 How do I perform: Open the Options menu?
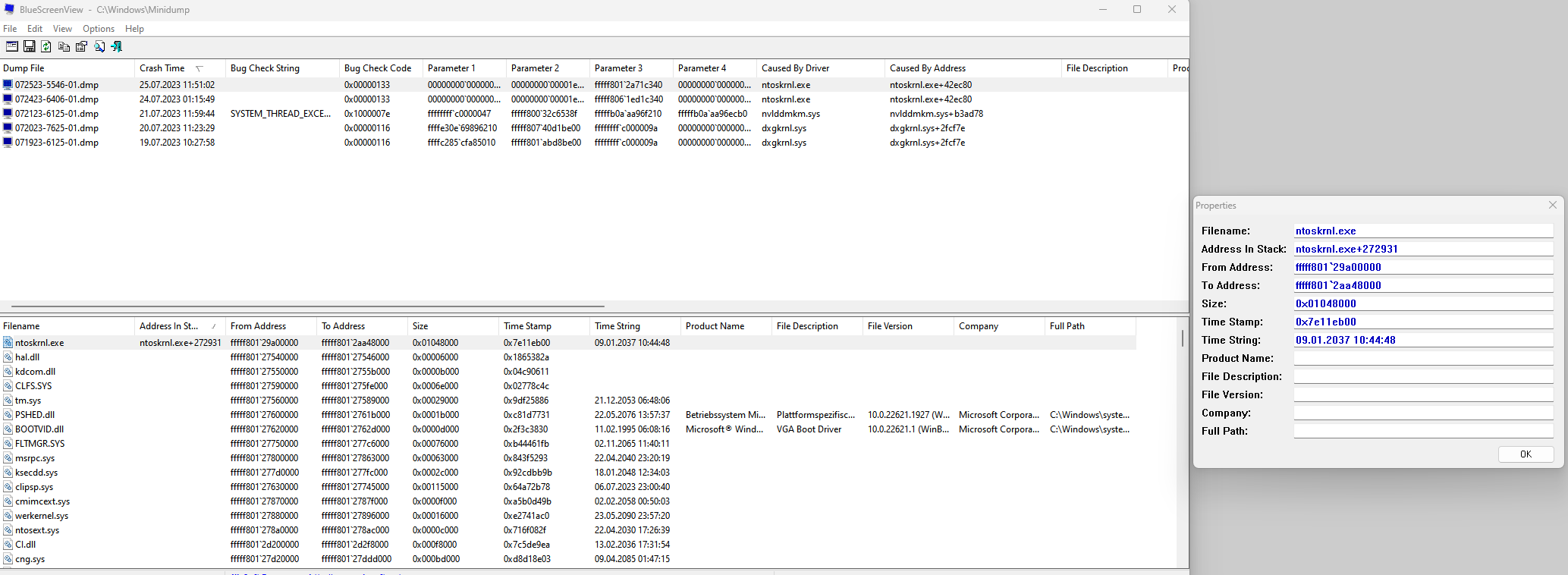point(99,29)
